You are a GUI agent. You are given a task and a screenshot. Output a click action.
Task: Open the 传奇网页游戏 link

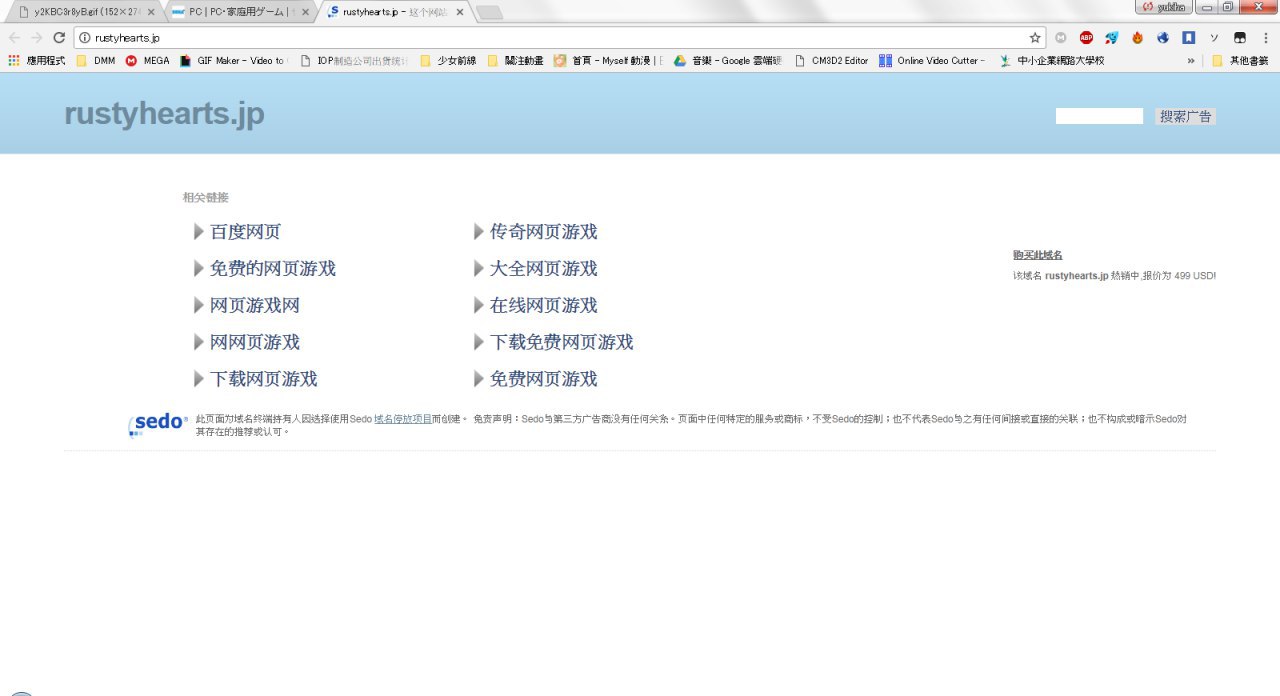coord(543,232)
